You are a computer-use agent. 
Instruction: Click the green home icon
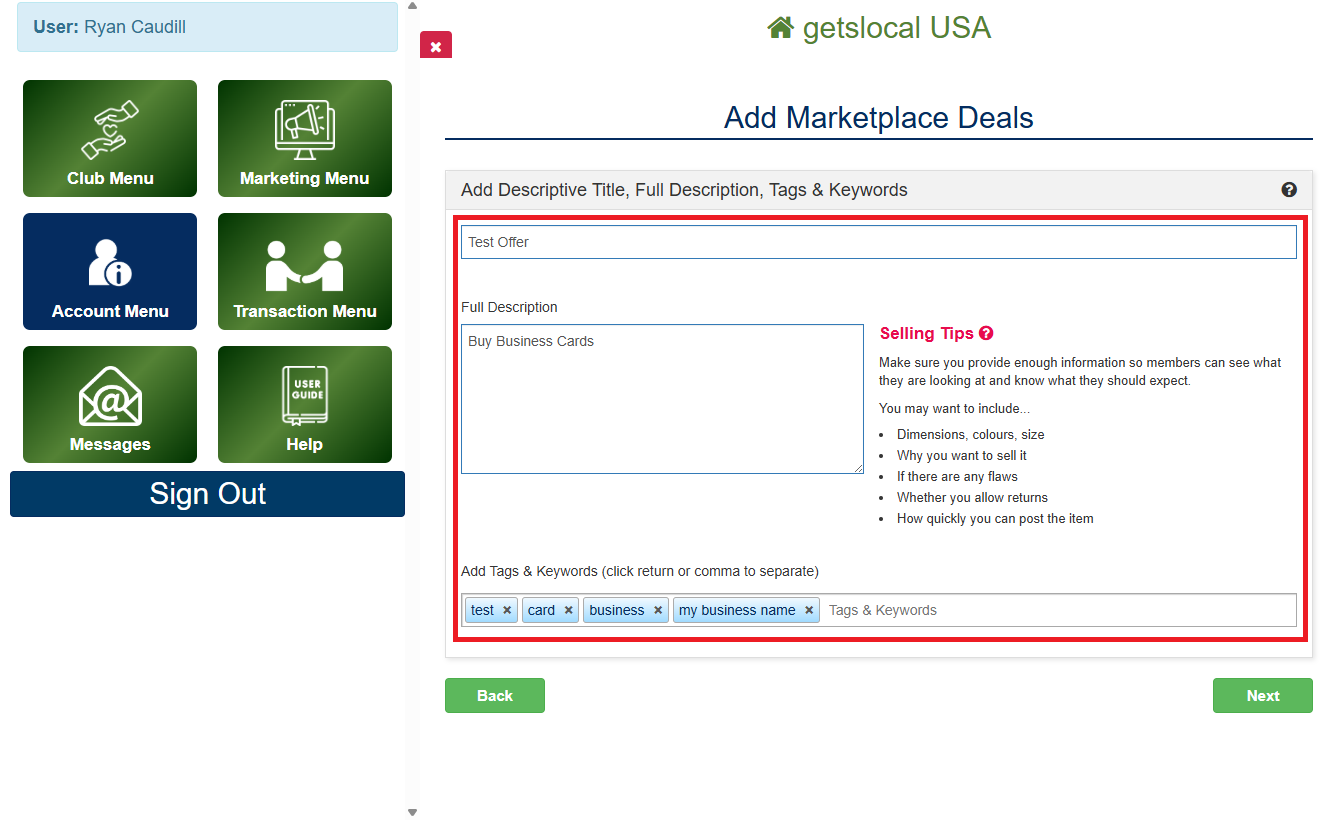780,27
